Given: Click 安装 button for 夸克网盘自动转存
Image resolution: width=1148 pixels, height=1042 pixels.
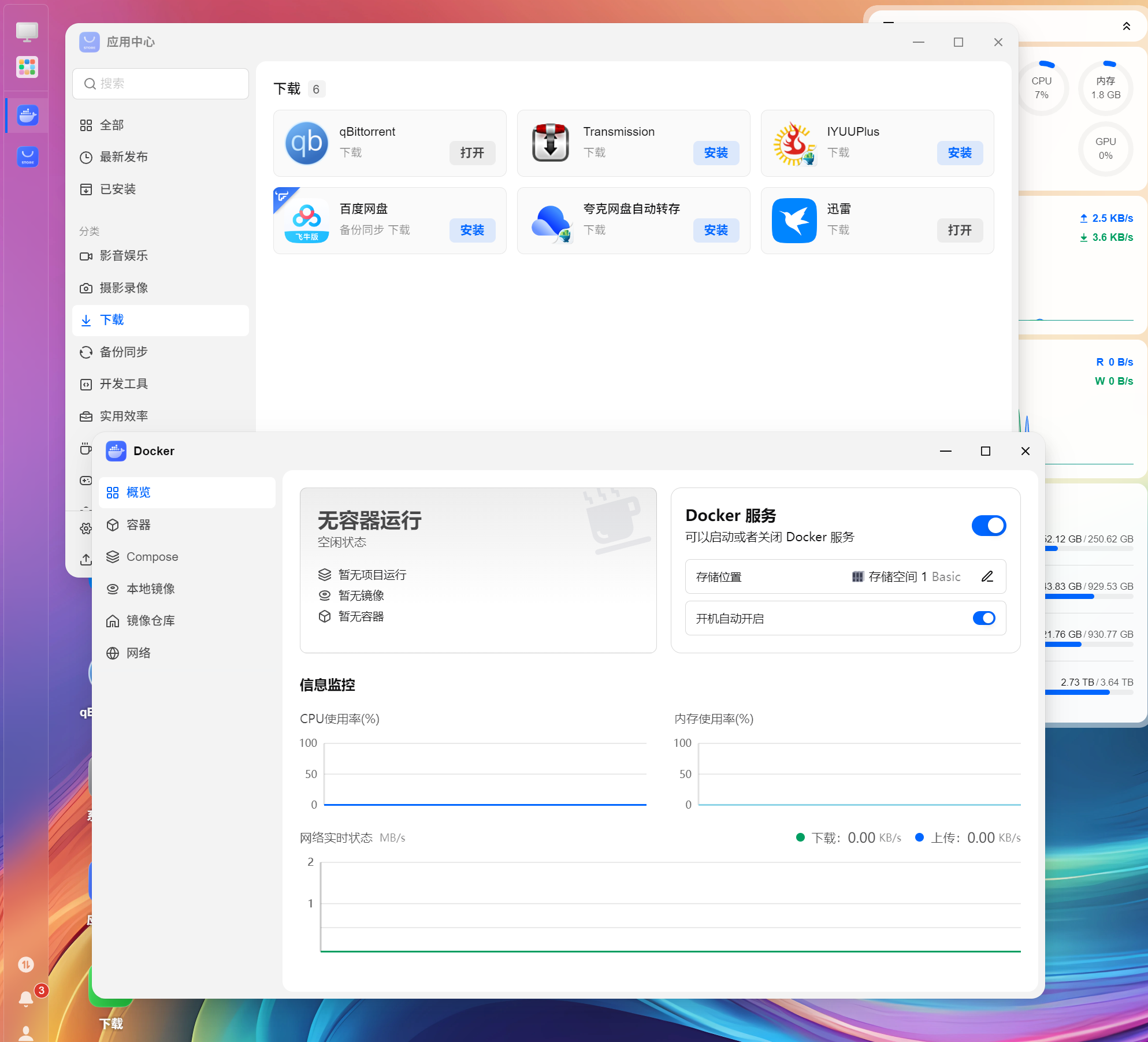Looking at the screenshot, I should (x=716, y=230).
